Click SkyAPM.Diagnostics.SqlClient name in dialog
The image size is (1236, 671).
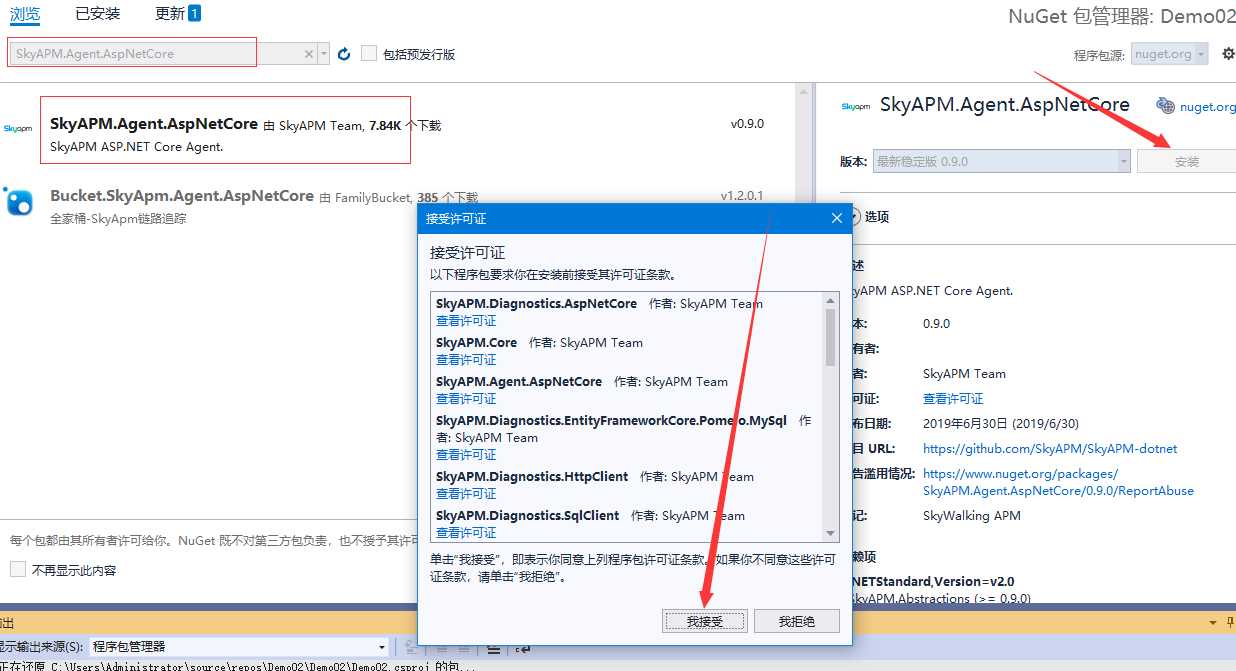point(528,516)
